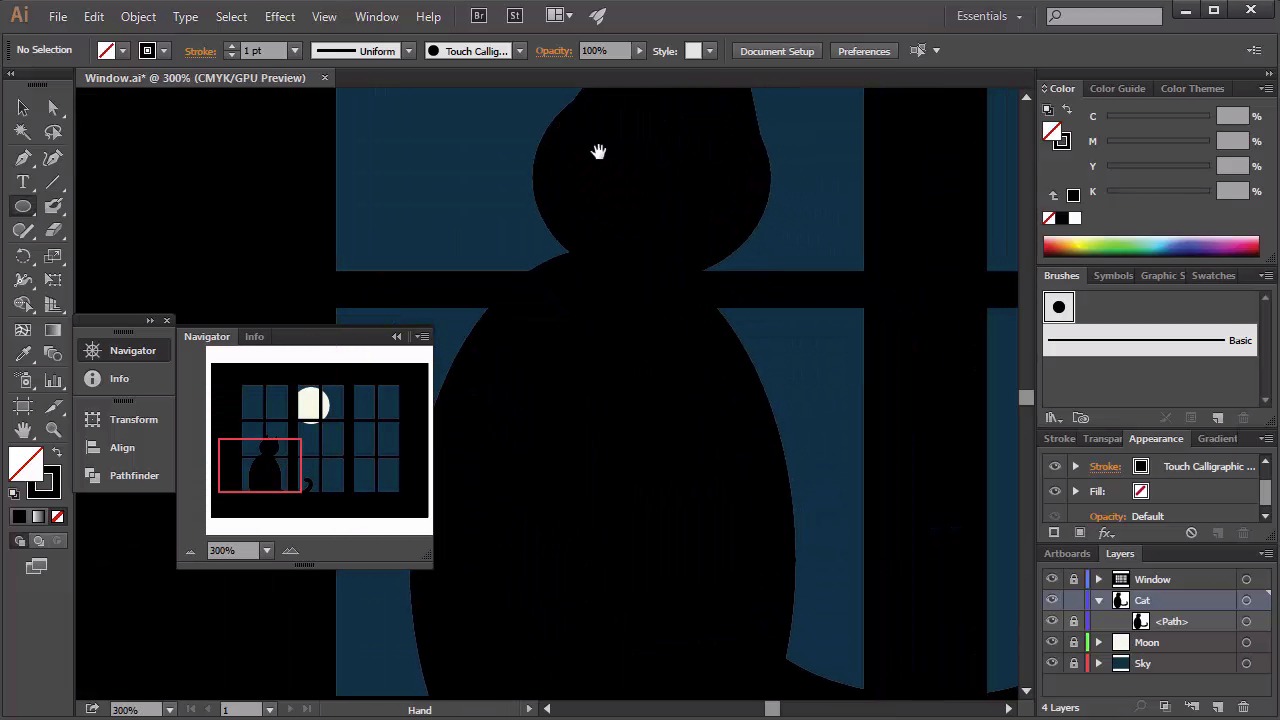Image resolution: width=1280 pixels, height=720 pixels.
Task: Select the Zoom tool
Action: point(54,429)
